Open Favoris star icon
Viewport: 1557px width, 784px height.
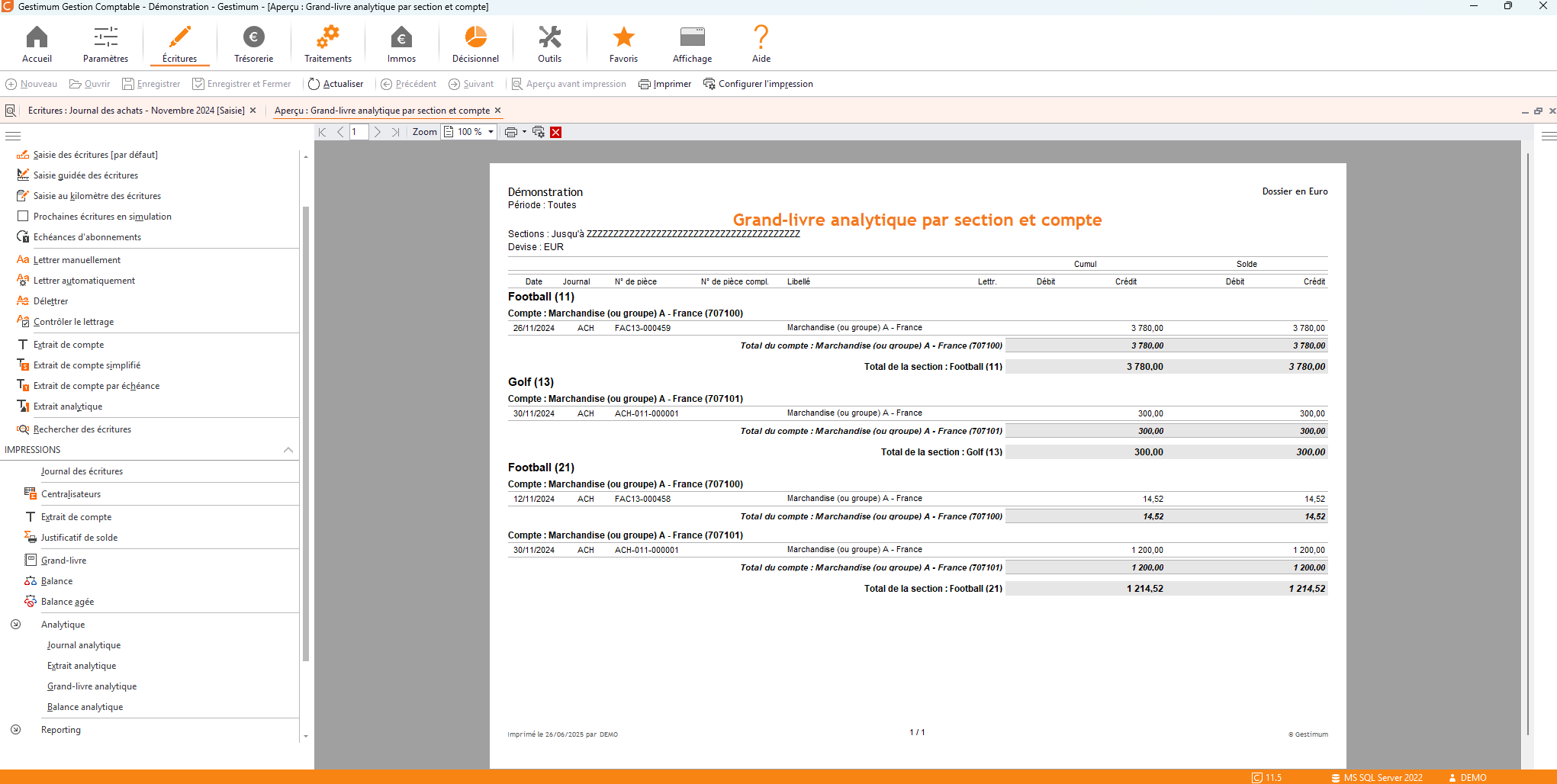623,44
